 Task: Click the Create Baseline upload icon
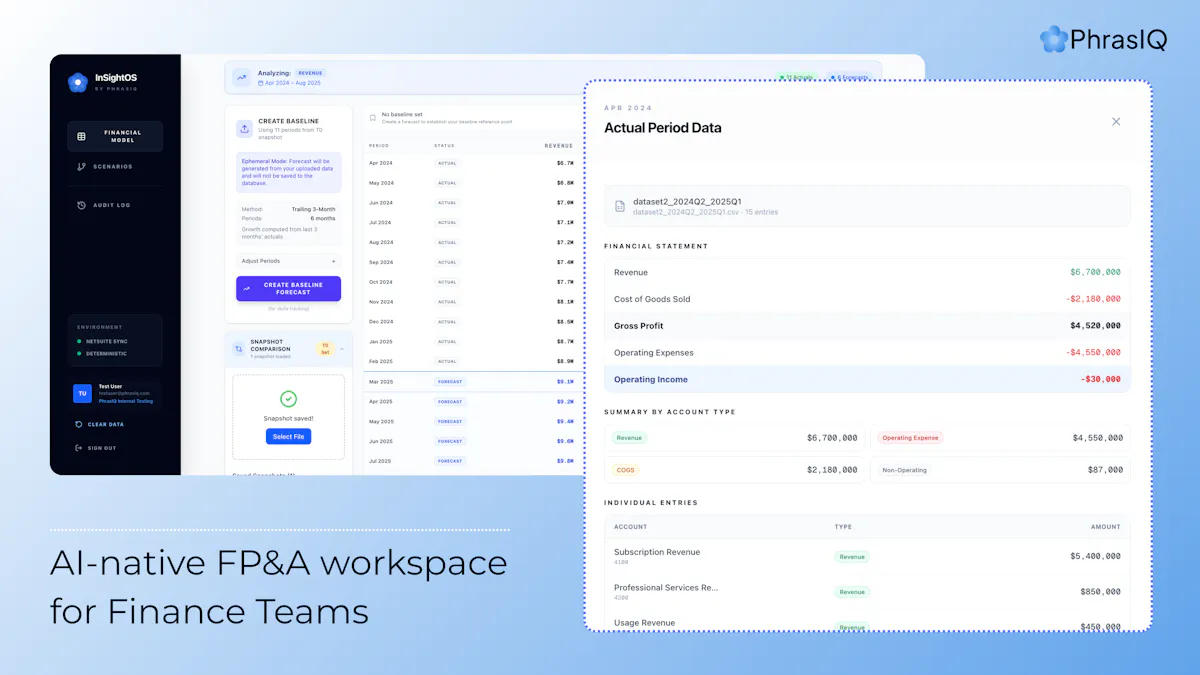point(244,129)
